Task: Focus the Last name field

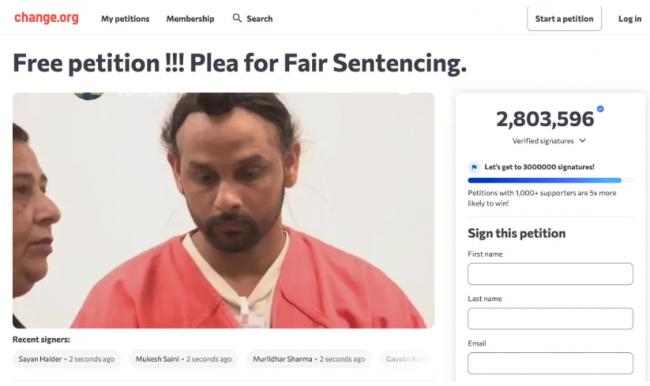Action: click(550, 318)
